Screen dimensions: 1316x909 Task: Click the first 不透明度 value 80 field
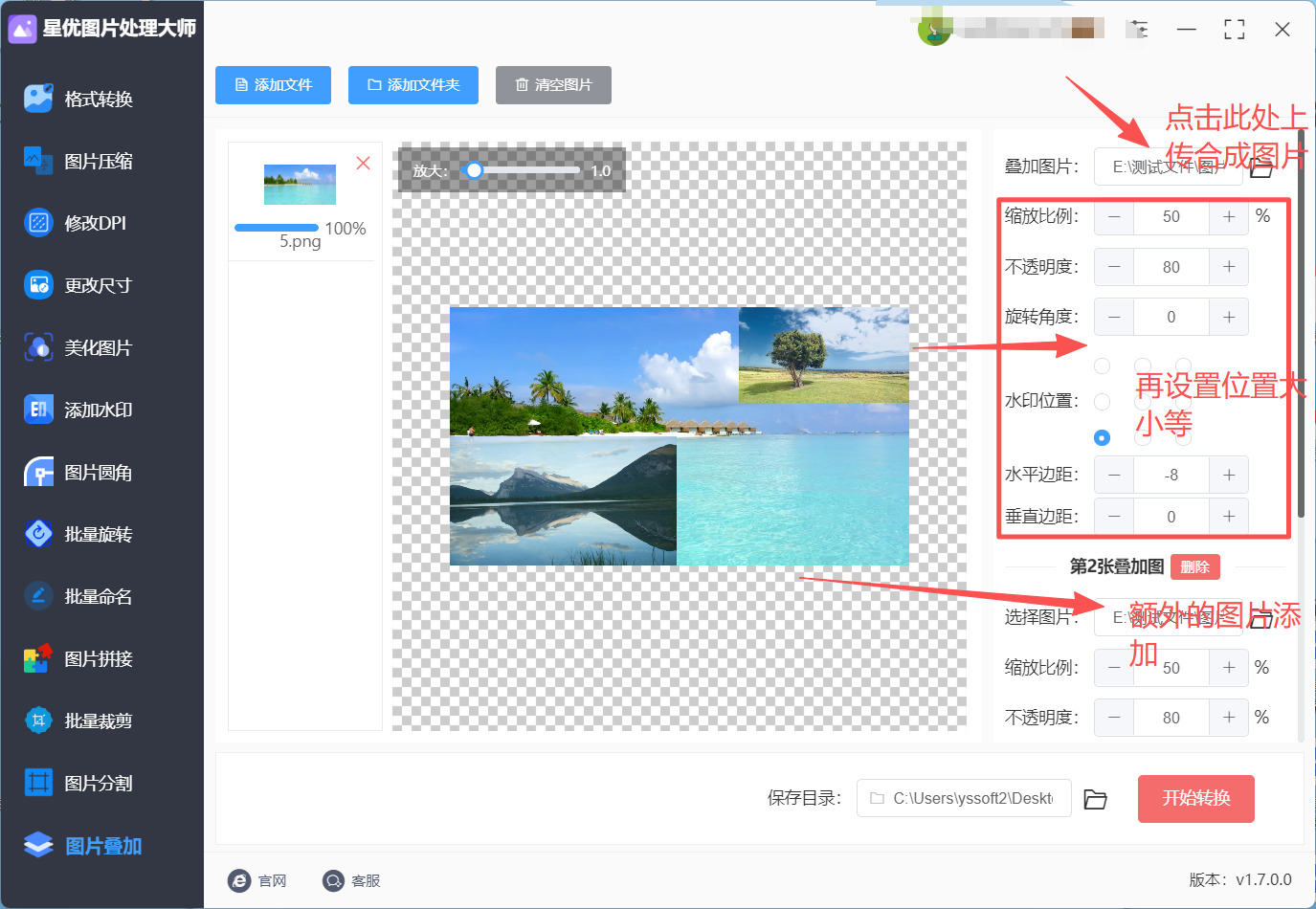pos(1171,267)
